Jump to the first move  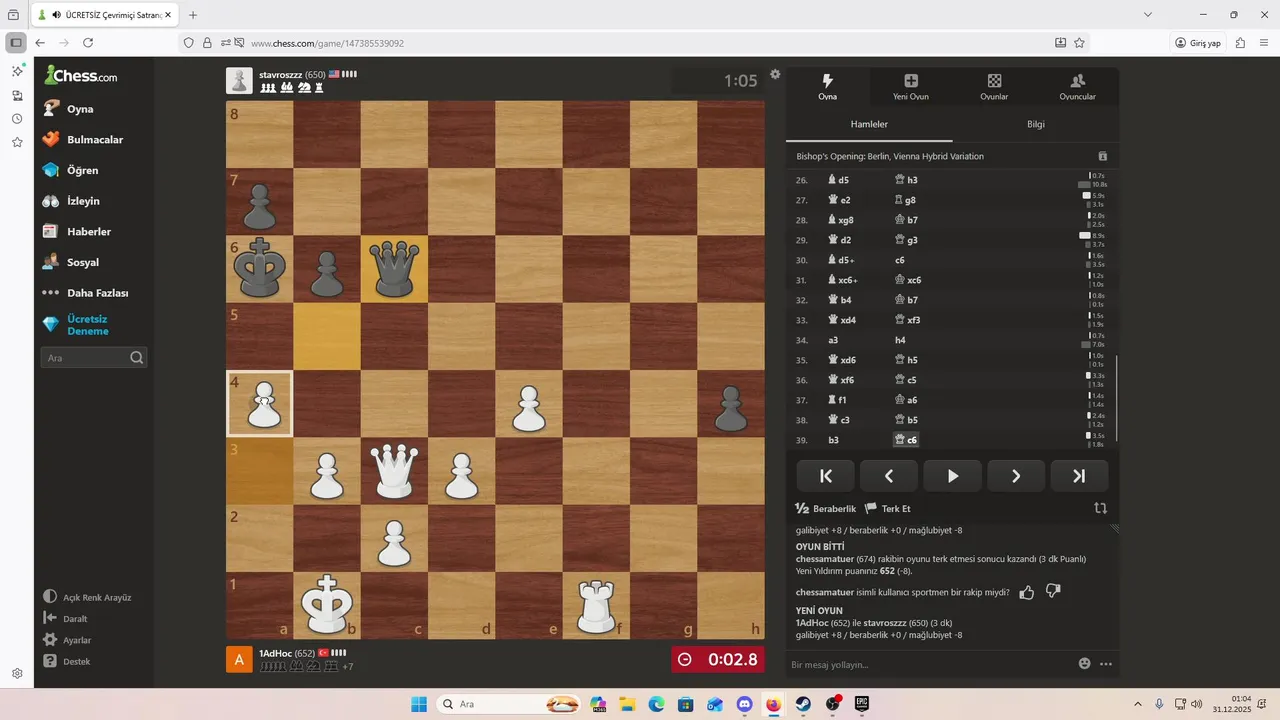tap(826, 476)
